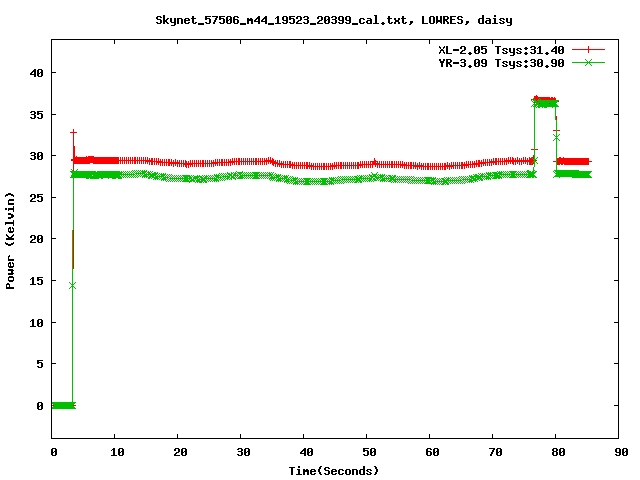The width and height of the screenshot is (640, 480).
Task: Click x-axis tick label 70
Action: click(x=496, y=452)
